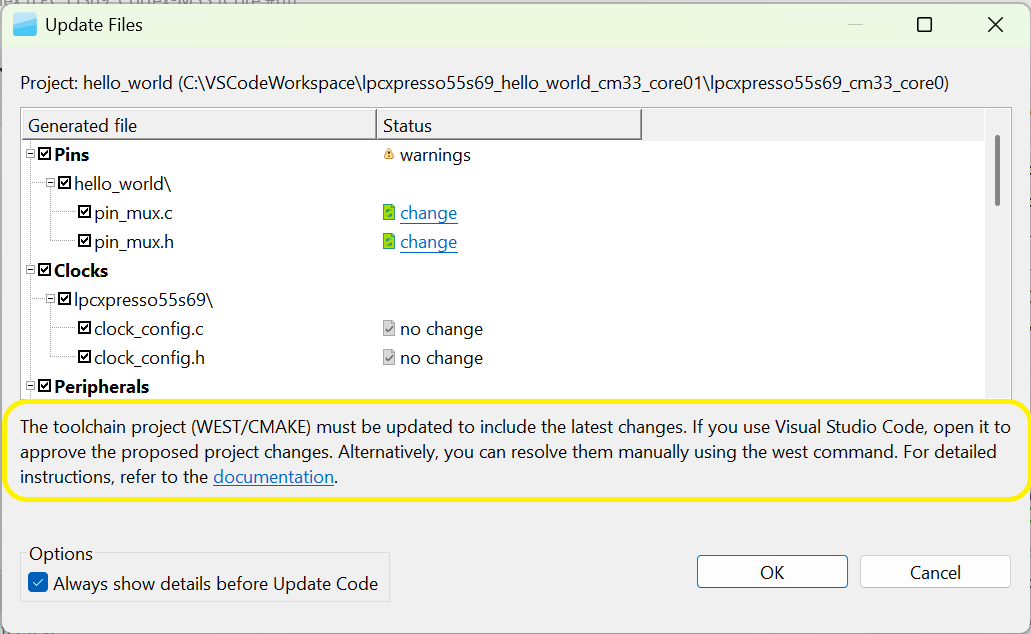Dismiss the dialog with Cancel
1031x634 pixels.
click(934, 571)
